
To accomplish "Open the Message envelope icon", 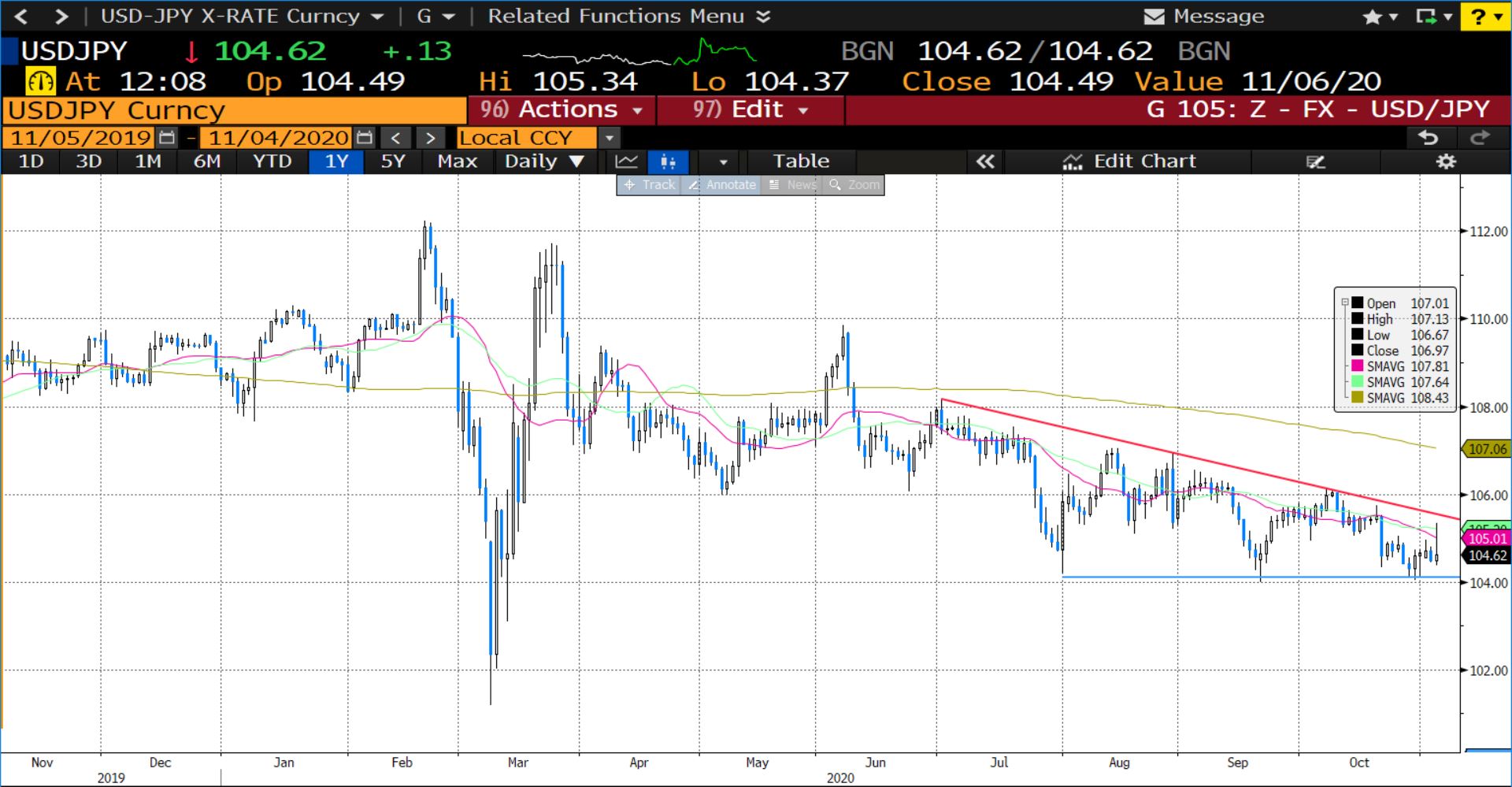I will pyautogui.click(x=1154, y=17).
